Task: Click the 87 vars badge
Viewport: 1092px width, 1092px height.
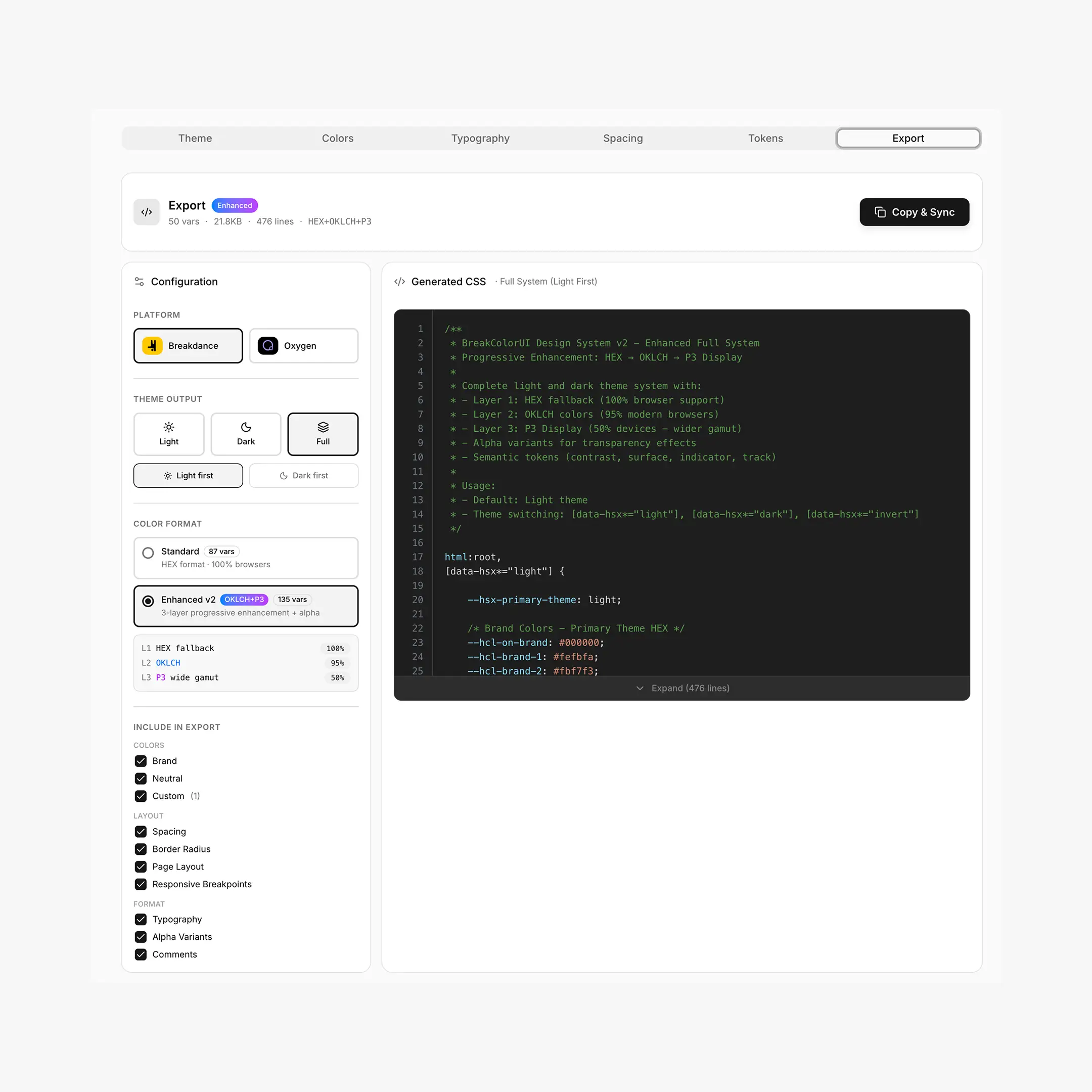Action: (x=221, y=552)
